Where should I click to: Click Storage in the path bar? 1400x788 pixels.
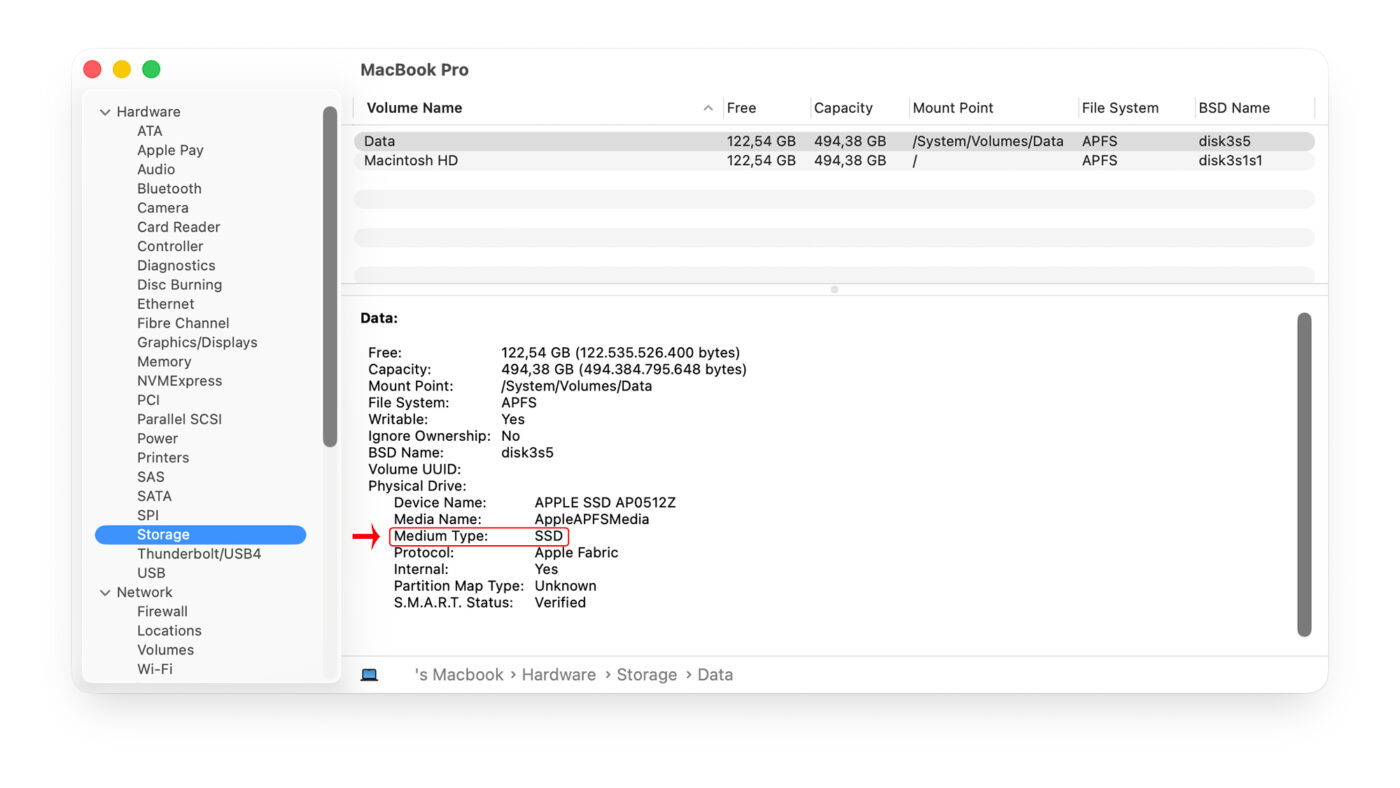pyautogui.click(x=646, y=675)
